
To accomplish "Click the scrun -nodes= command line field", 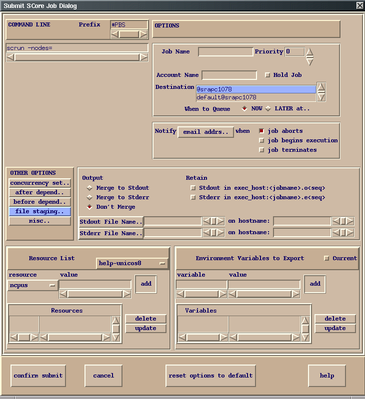I will point(77,48).
